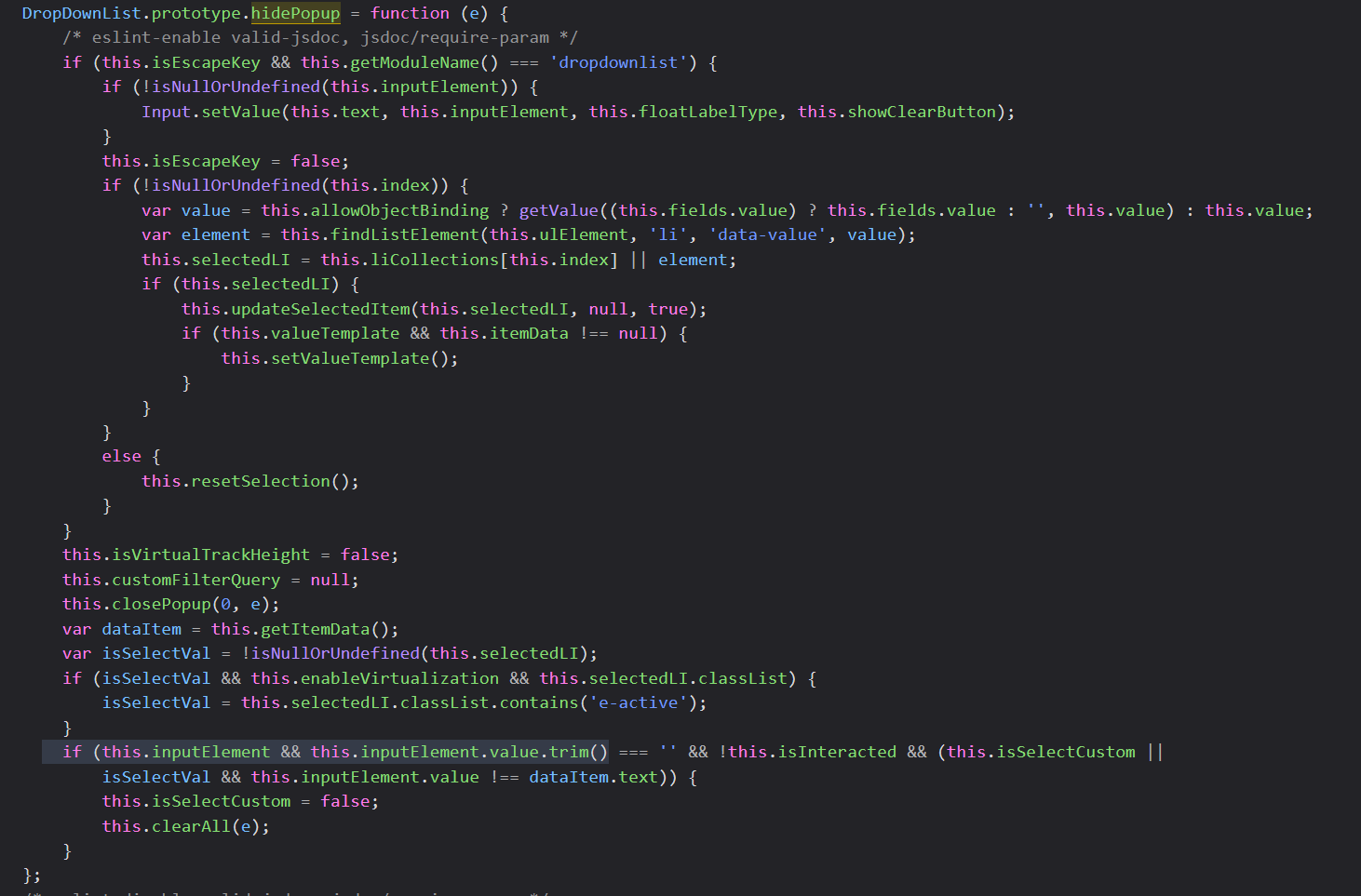The height and width of the screenshot is (896, 1361).
Task: Click the 'e-active' string literal
Action: [638, 702]
